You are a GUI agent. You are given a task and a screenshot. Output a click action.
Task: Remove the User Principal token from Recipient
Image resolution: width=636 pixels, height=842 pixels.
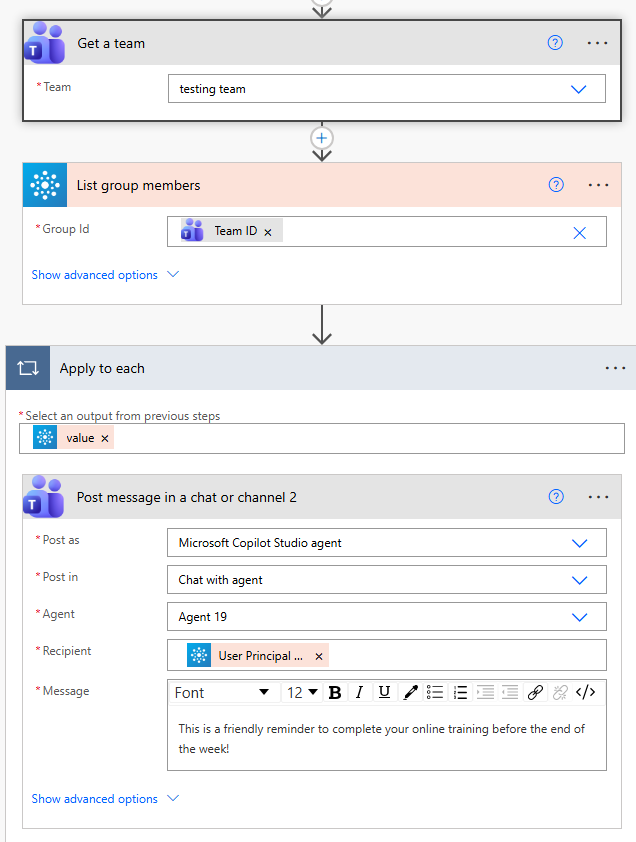point(319,656)
